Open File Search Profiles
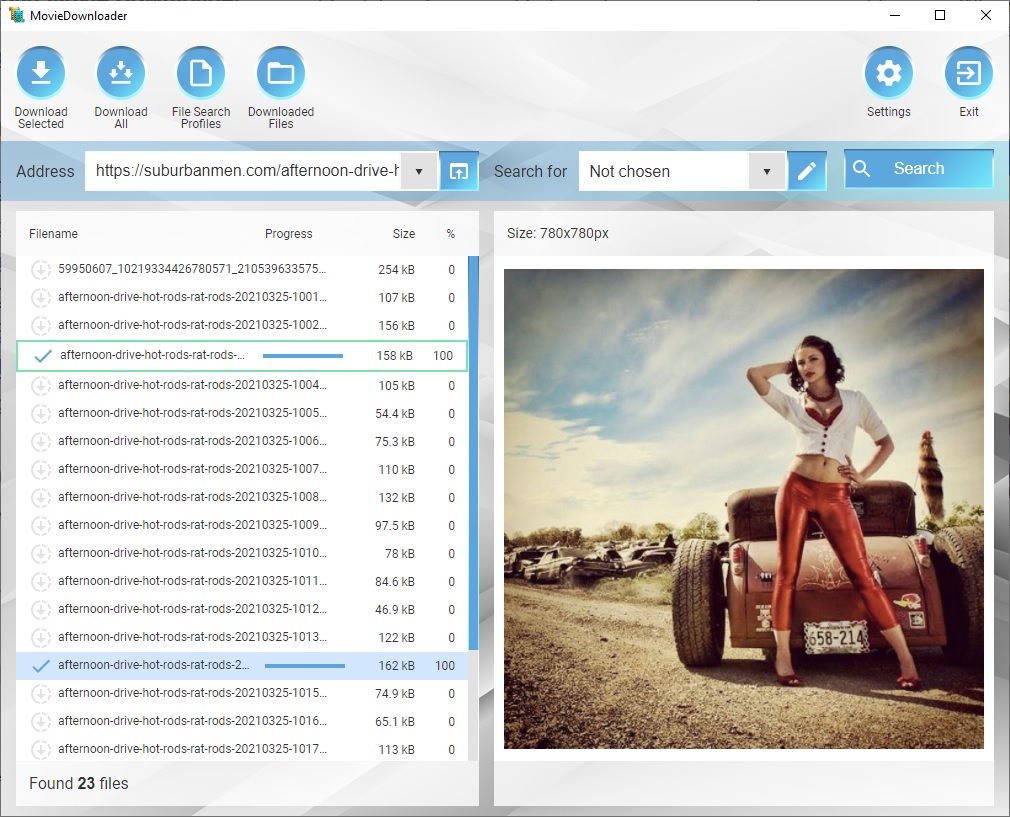Image resolution: width=1010 pixels, height=817 pixels. (201, 73)
